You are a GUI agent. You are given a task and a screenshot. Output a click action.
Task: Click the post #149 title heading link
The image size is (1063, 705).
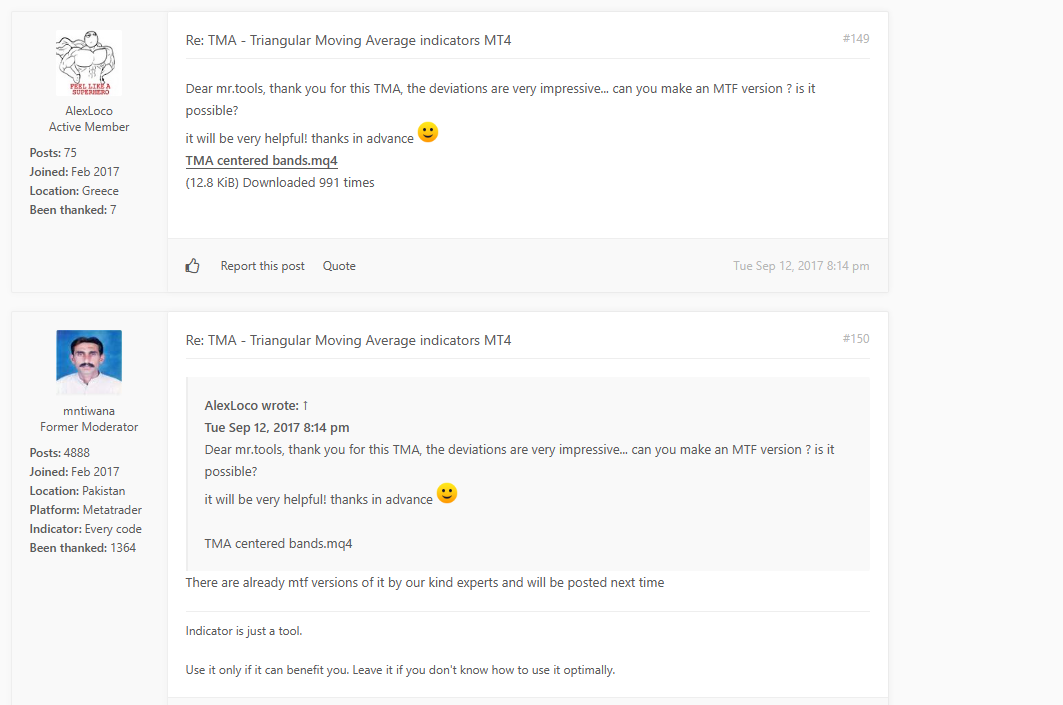click(348, 40)
